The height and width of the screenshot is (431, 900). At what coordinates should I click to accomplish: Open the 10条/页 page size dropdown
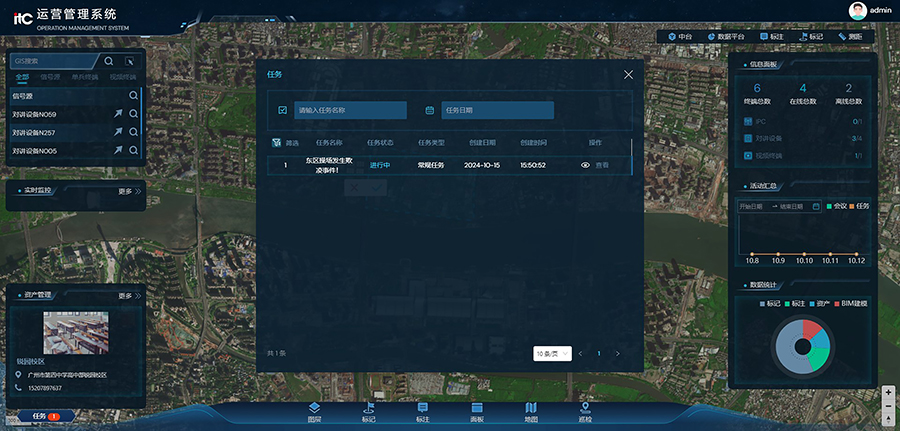coord(551,353)
